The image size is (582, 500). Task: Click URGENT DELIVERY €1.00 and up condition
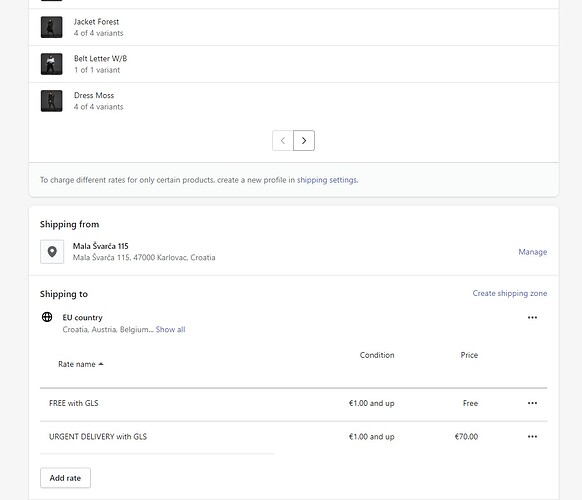[372, 437]
